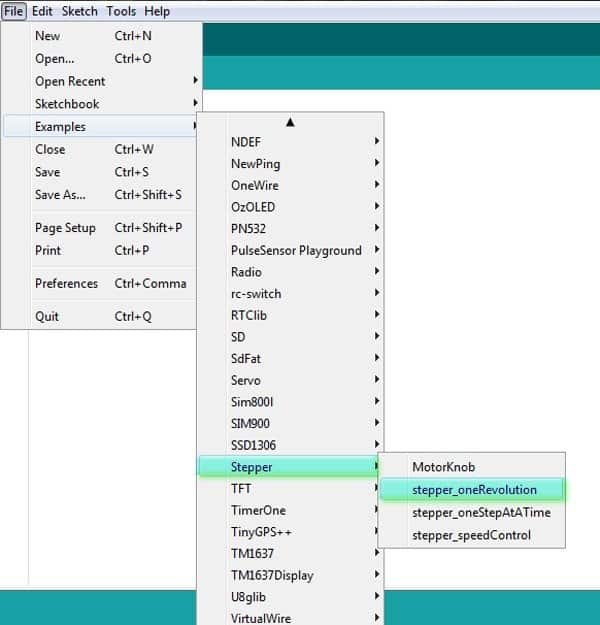Select the SD examples entry

[x=291, y=337]
